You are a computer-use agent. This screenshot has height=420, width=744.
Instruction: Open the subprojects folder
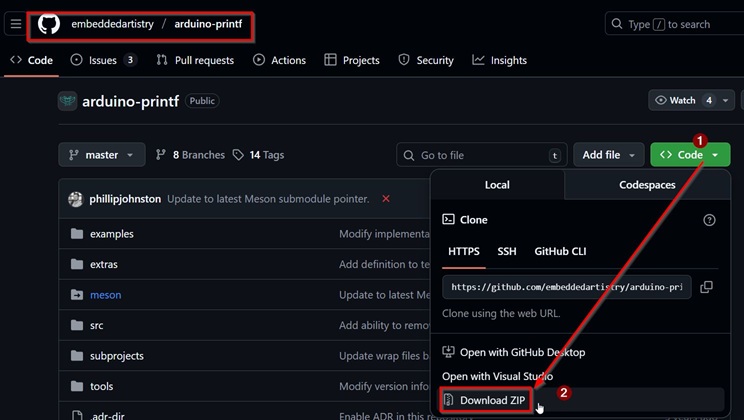pyautogui.click(x=117, y=355)
